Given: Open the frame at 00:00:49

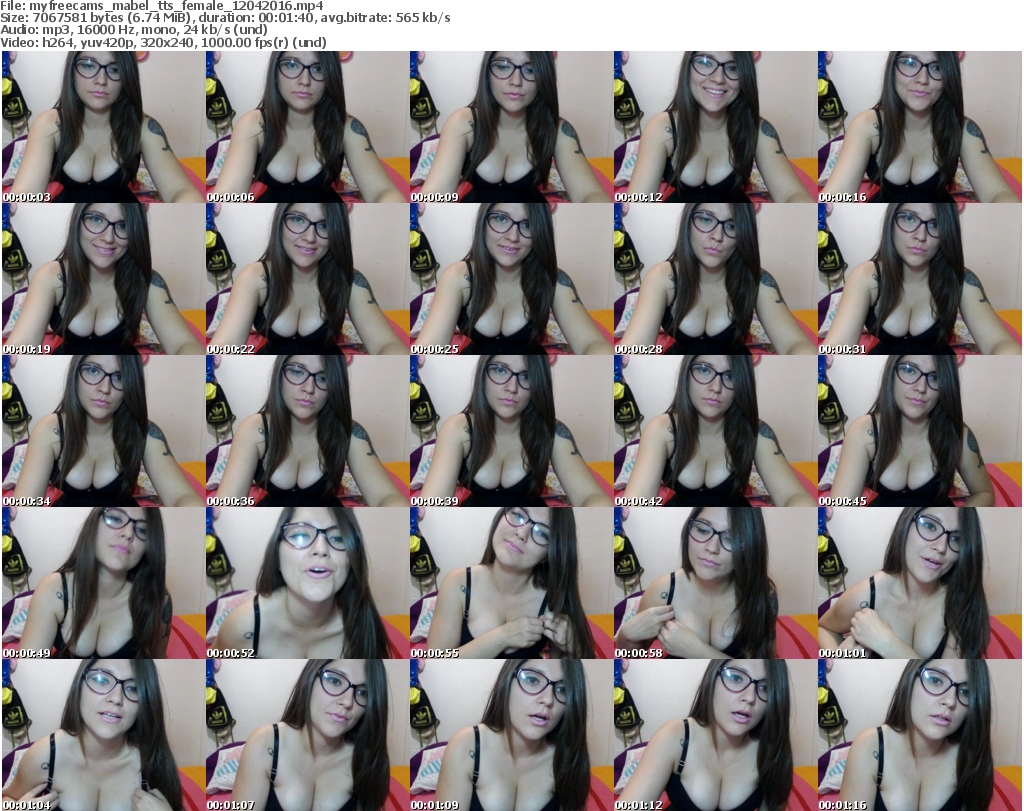Looking at the screenshot, I should point(103,583).
